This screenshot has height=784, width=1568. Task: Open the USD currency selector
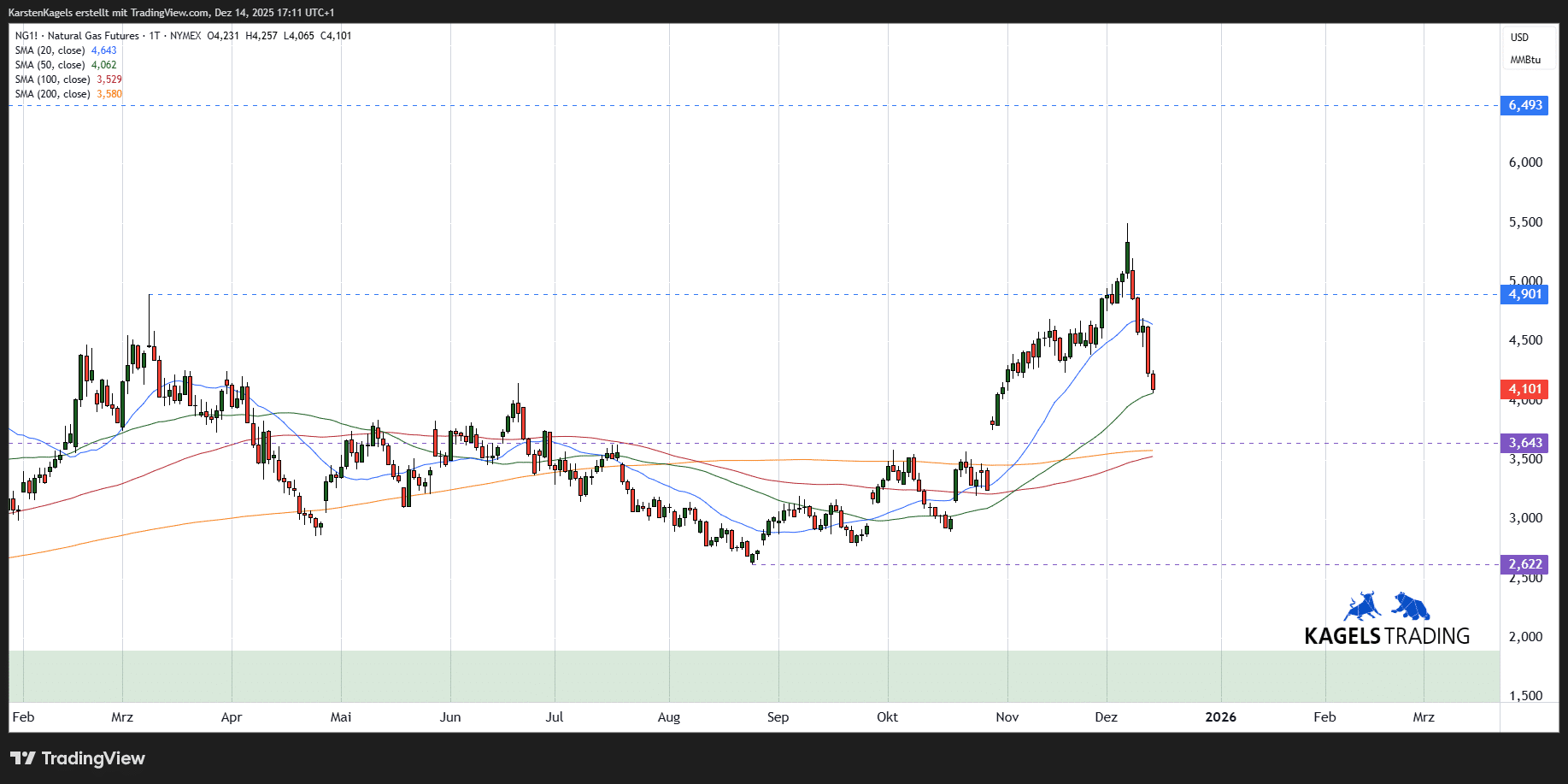click(x=1519, y=38)
